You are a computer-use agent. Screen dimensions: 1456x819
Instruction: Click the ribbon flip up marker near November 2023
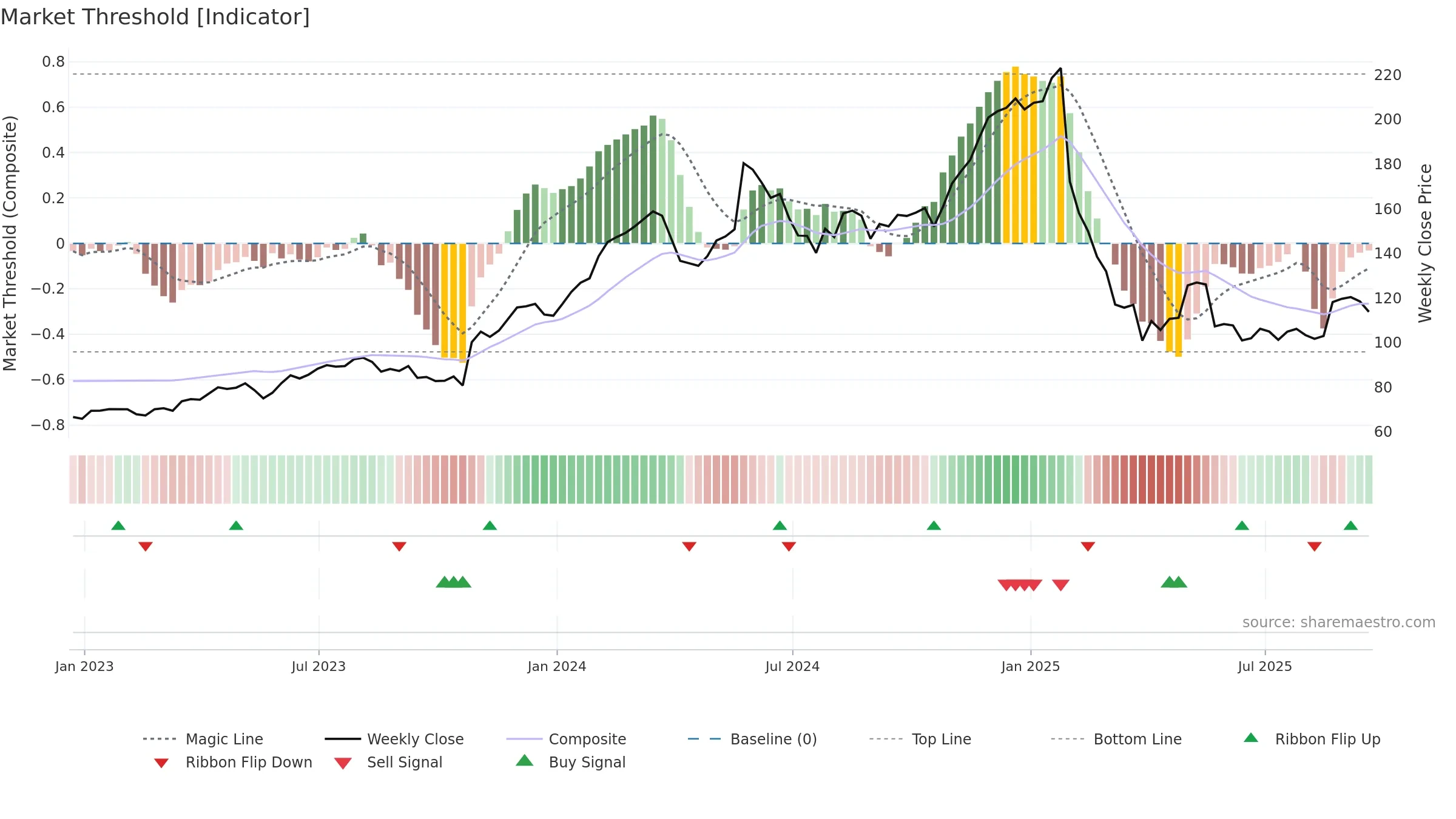click(490, 525)
